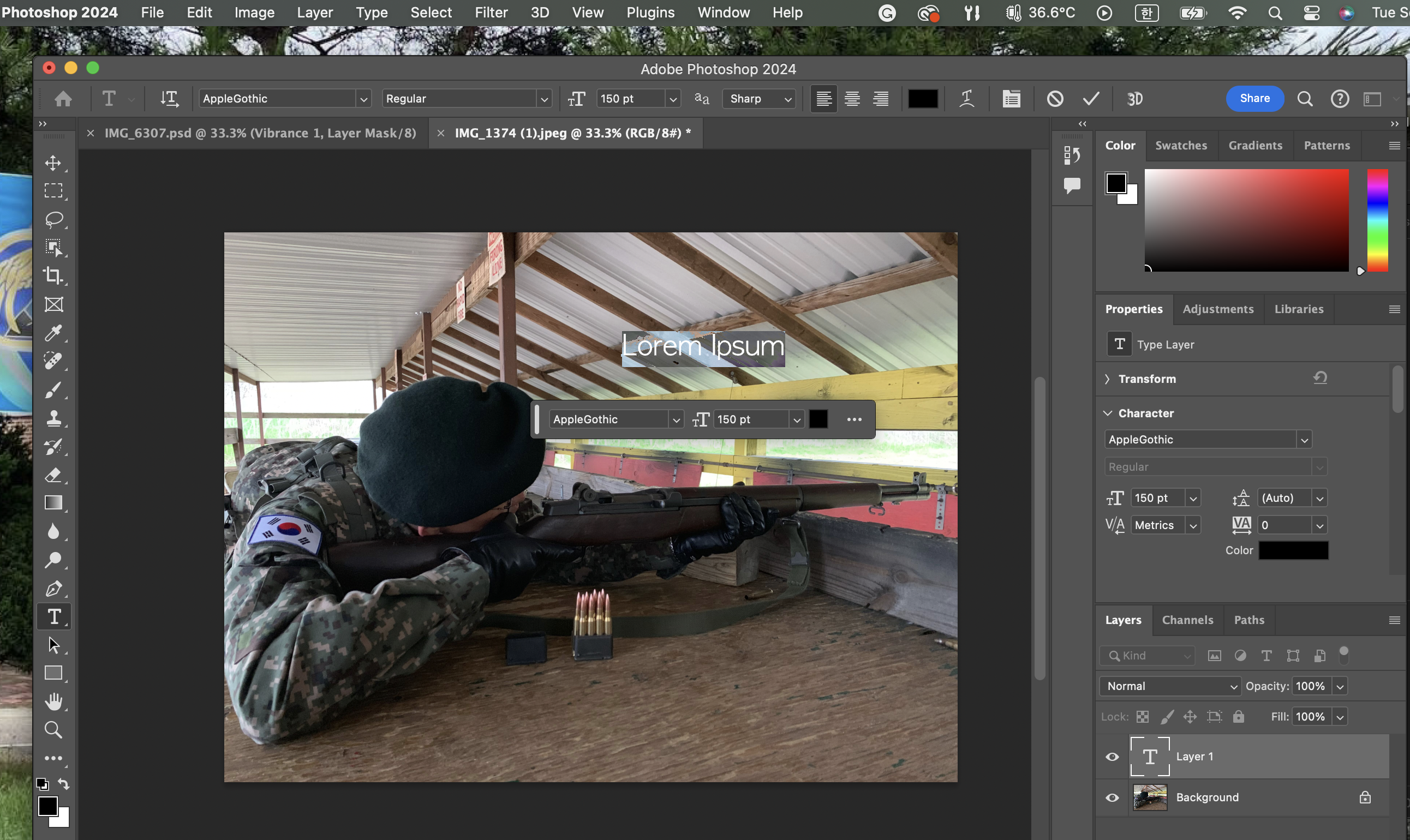Image resolution: width=1410 pixels, height=840 pixels.
Task: Select the Crop tool
Action: tap(53, 275)
